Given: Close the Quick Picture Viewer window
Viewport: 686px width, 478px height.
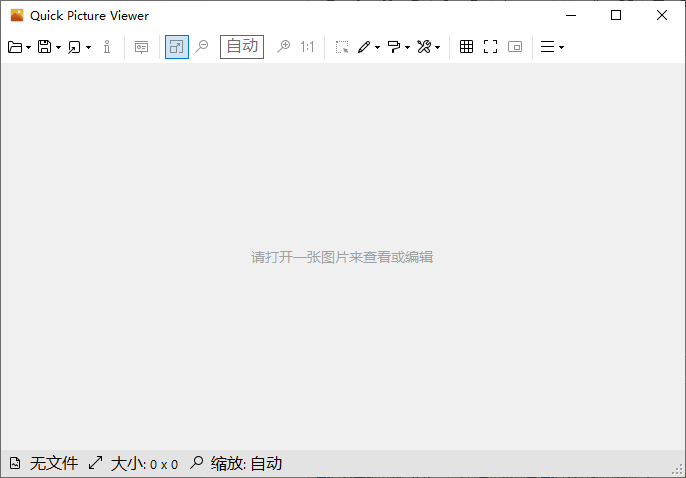Looking at the screenshot, I should pos(662,15).
